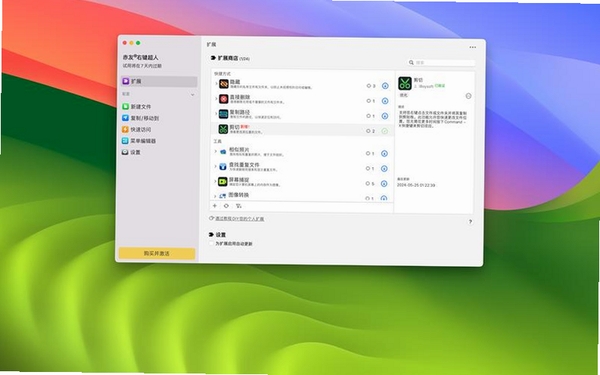This screenshot has height=375, width=600.
Task: Click the green installed checkmark on 剪切
Action: [385, 131]
